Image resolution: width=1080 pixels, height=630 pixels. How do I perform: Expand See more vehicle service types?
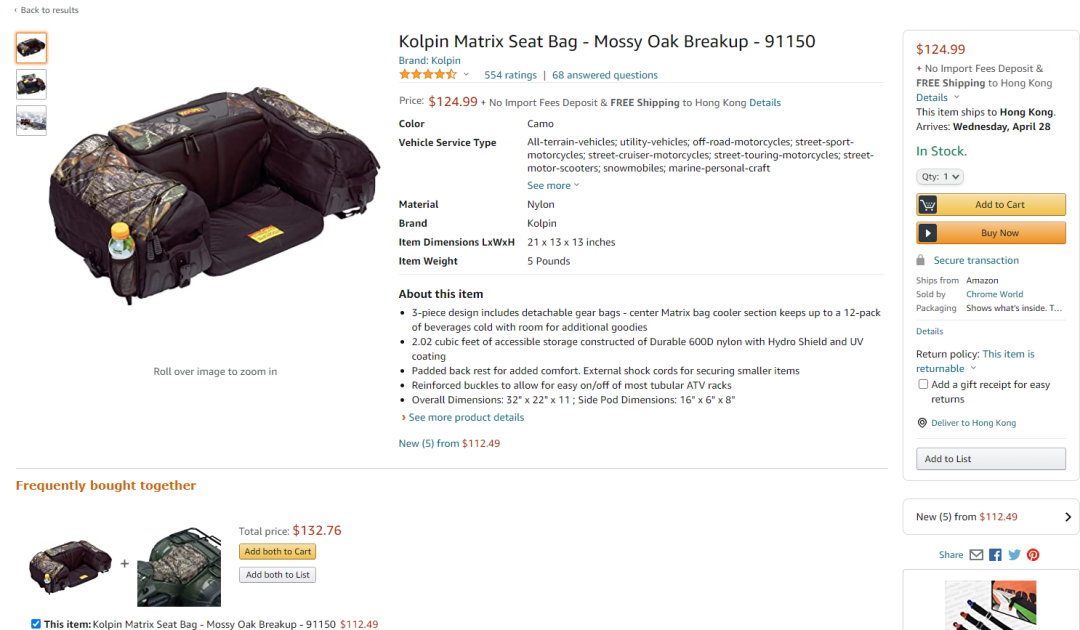click(553, 185)
